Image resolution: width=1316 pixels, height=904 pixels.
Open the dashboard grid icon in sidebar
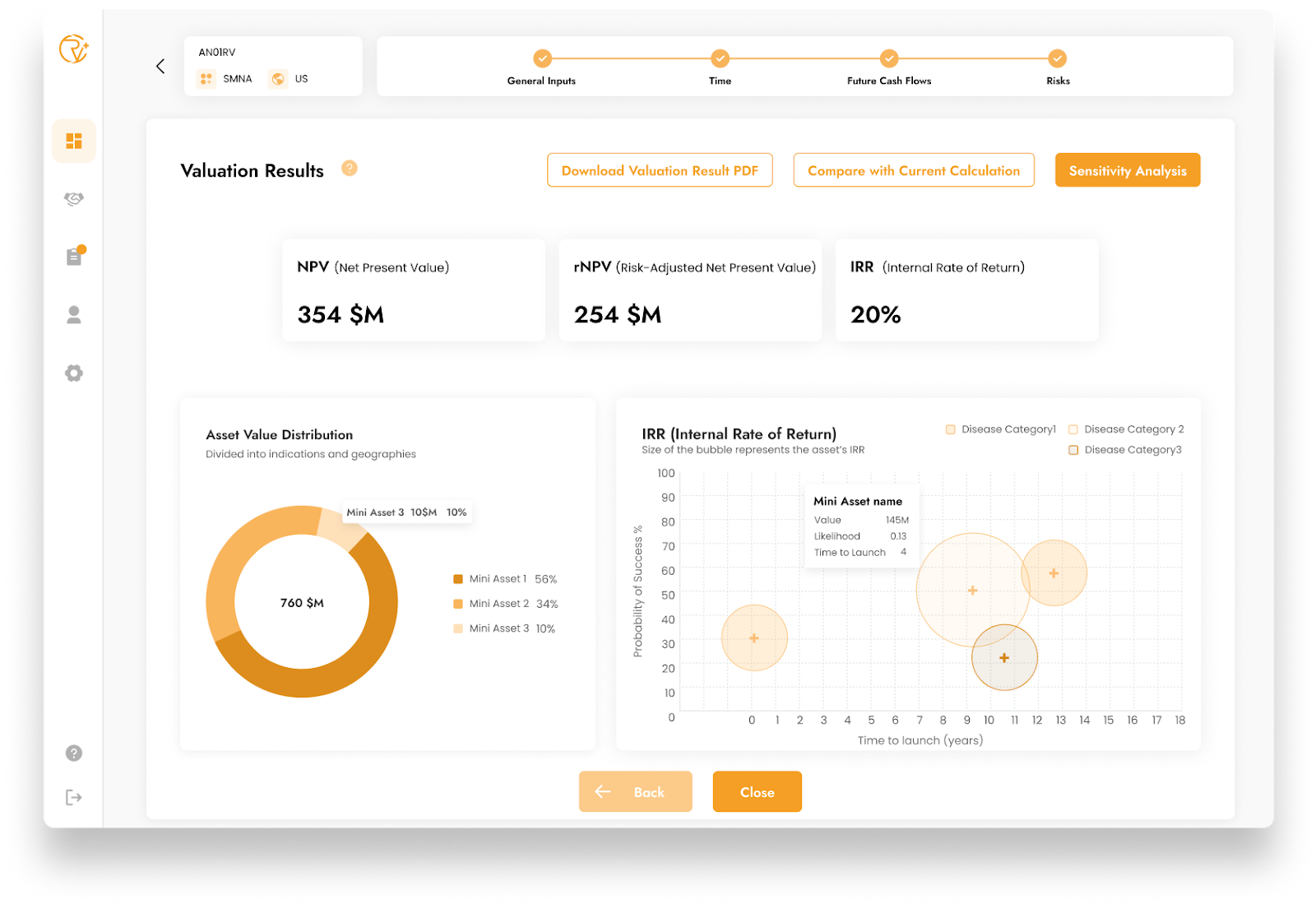pos(74,141)
